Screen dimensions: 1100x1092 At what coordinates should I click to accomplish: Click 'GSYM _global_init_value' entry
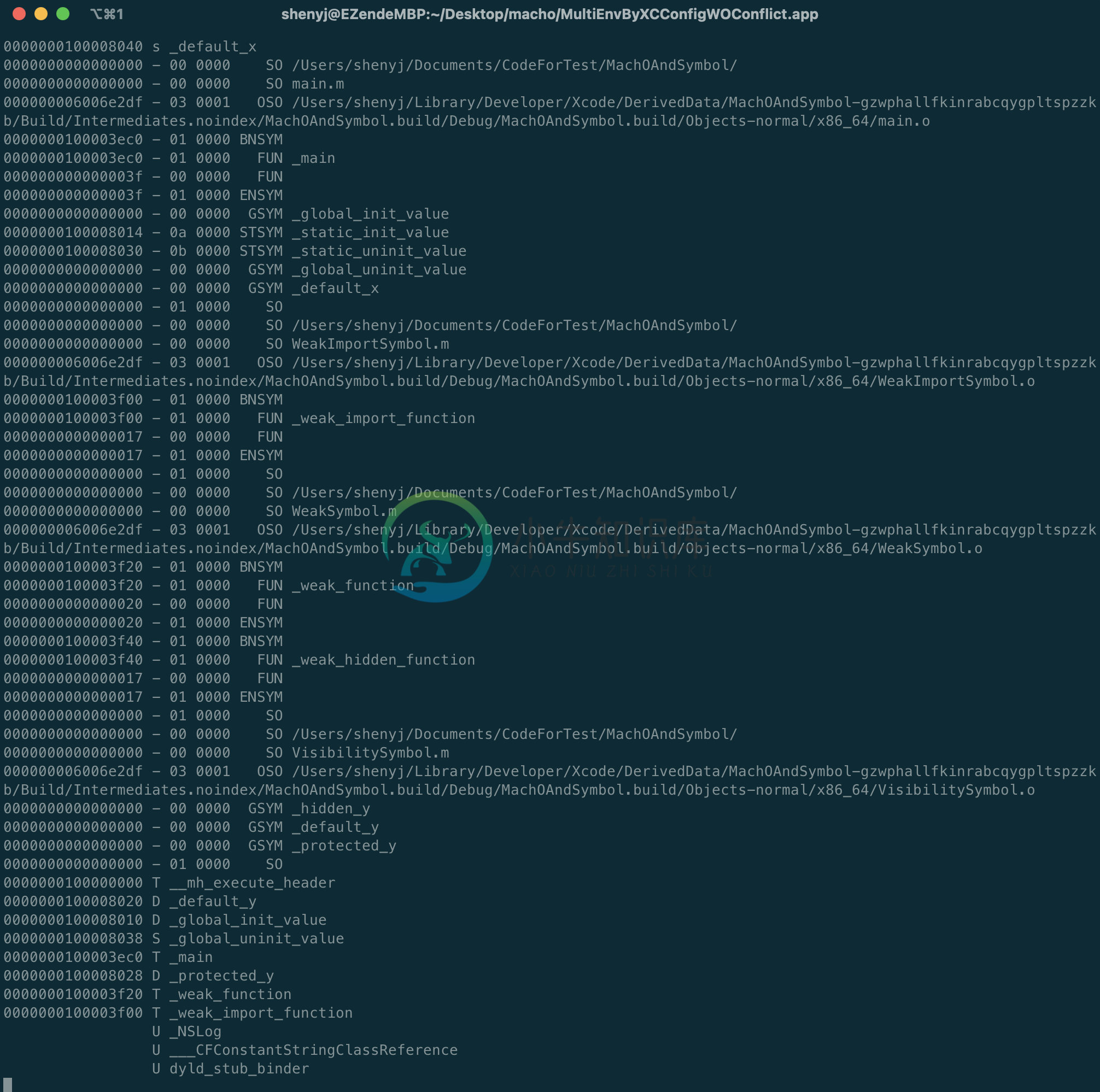coord(348,214)
